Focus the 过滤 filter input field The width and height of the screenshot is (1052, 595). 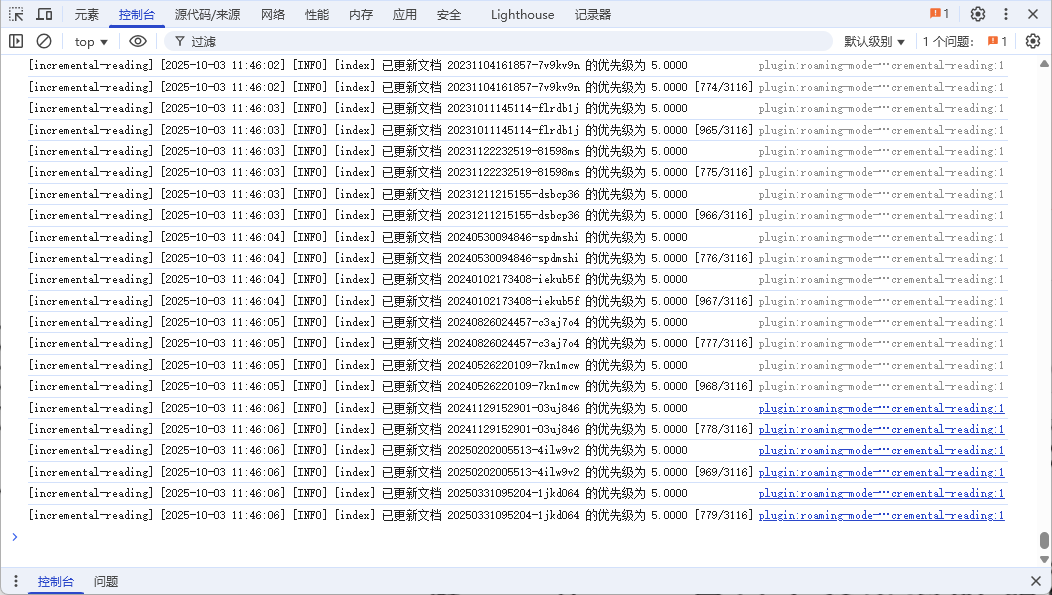[x=500, y=42]
